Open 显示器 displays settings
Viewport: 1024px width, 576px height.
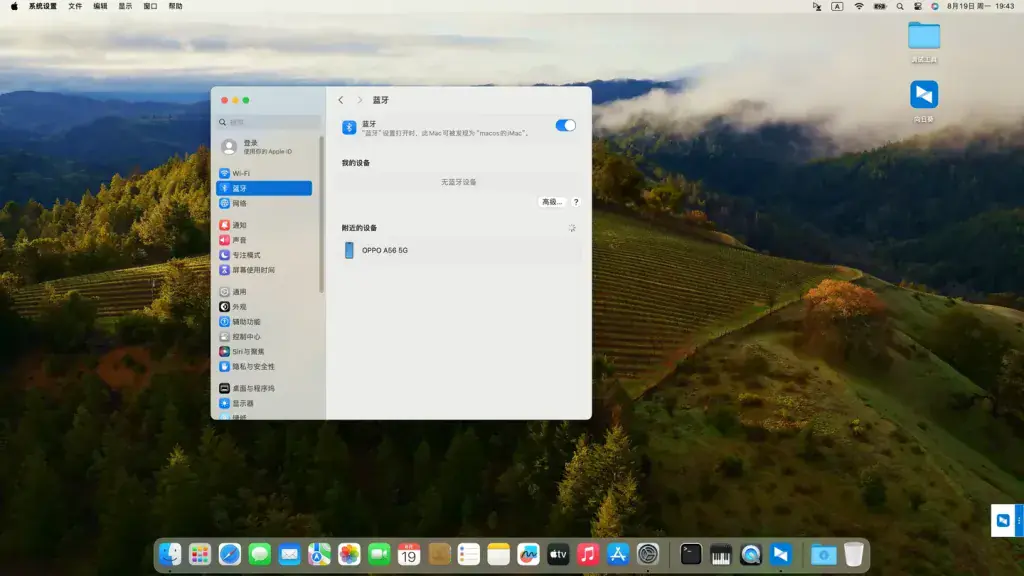pyautogui.click(x=264, y=403)
